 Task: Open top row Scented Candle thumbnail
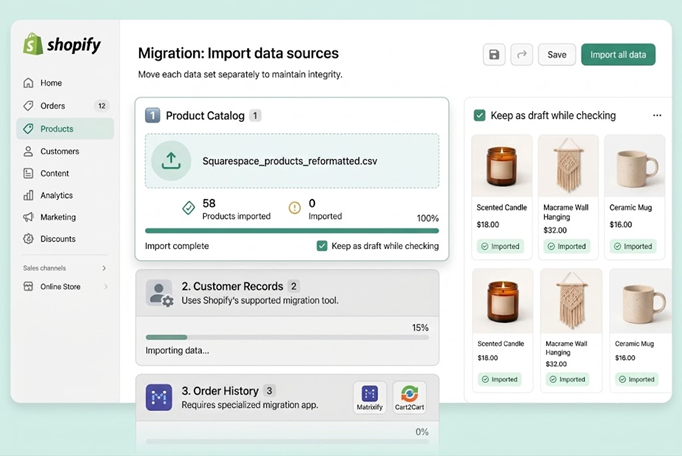[502, 166]
